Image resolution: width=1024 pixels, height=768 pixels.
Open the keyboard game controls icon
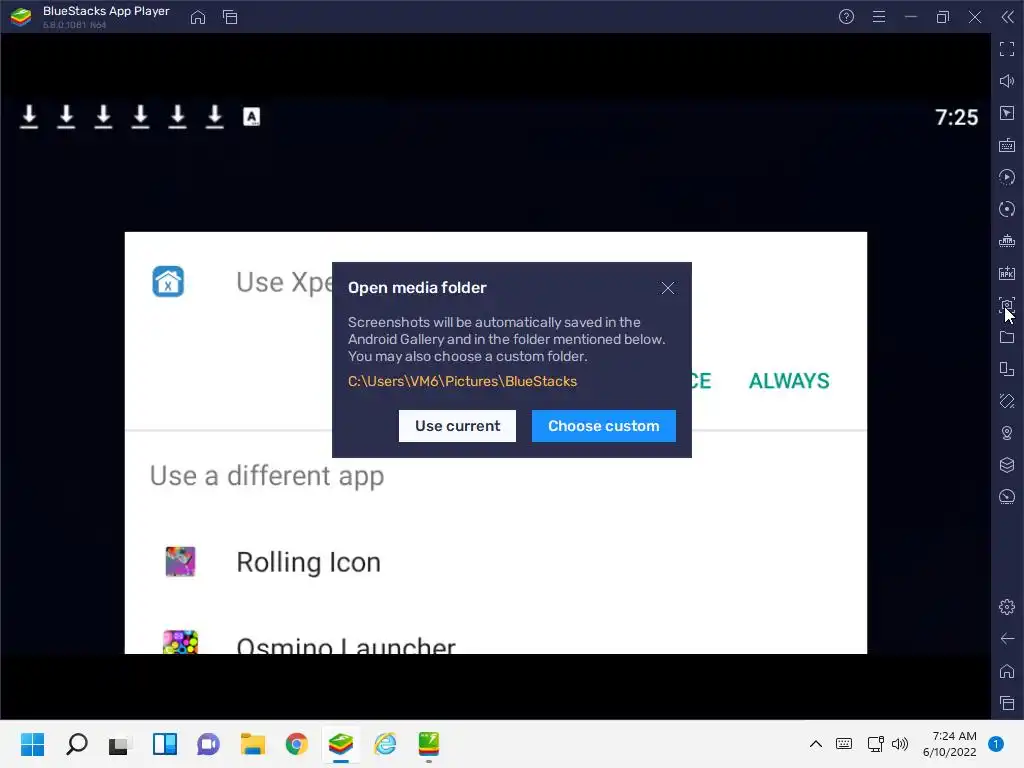point(1007,145)
